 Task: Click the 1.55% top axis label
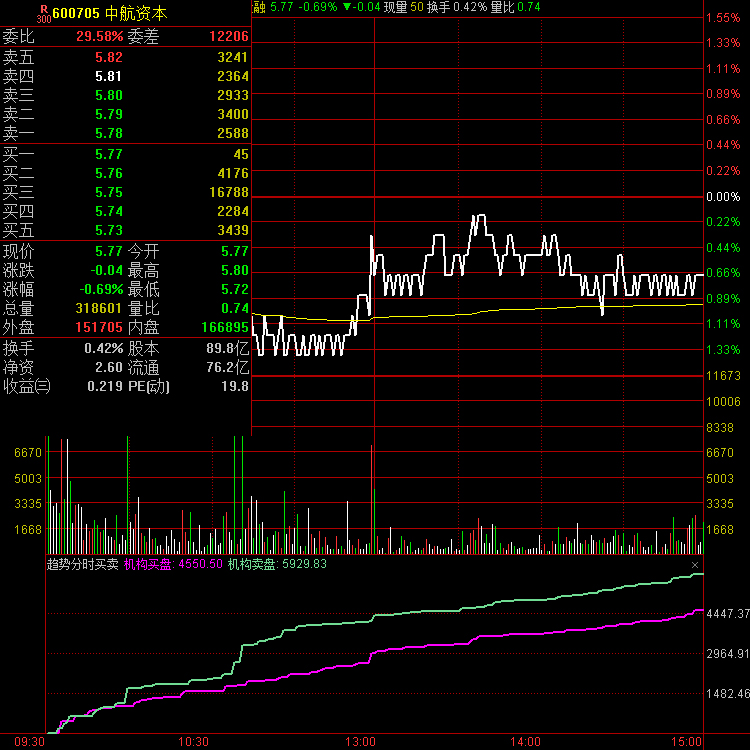click(723, 18)
